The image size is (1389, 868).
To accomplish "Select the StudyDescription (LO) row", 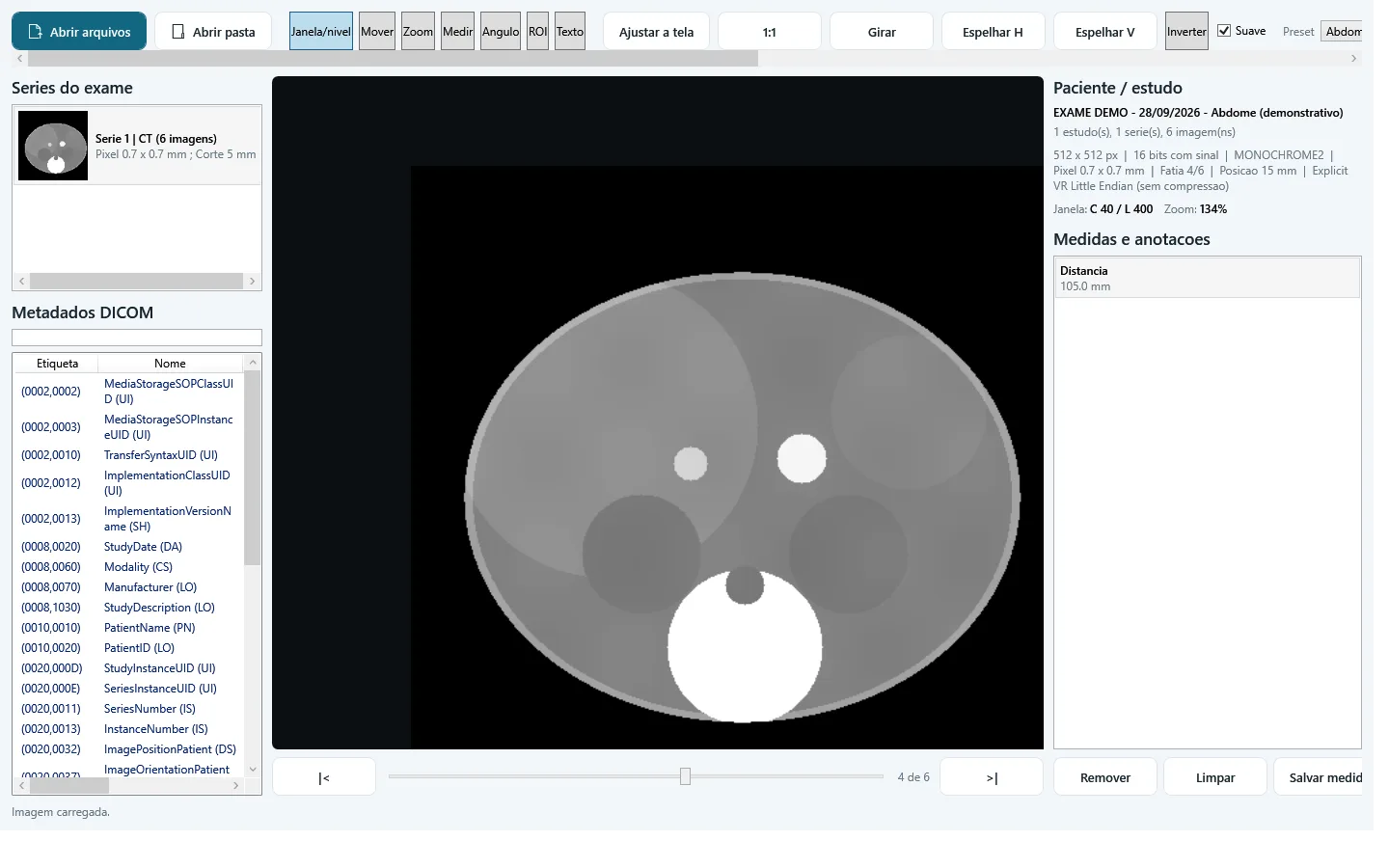I will (128, 608).
